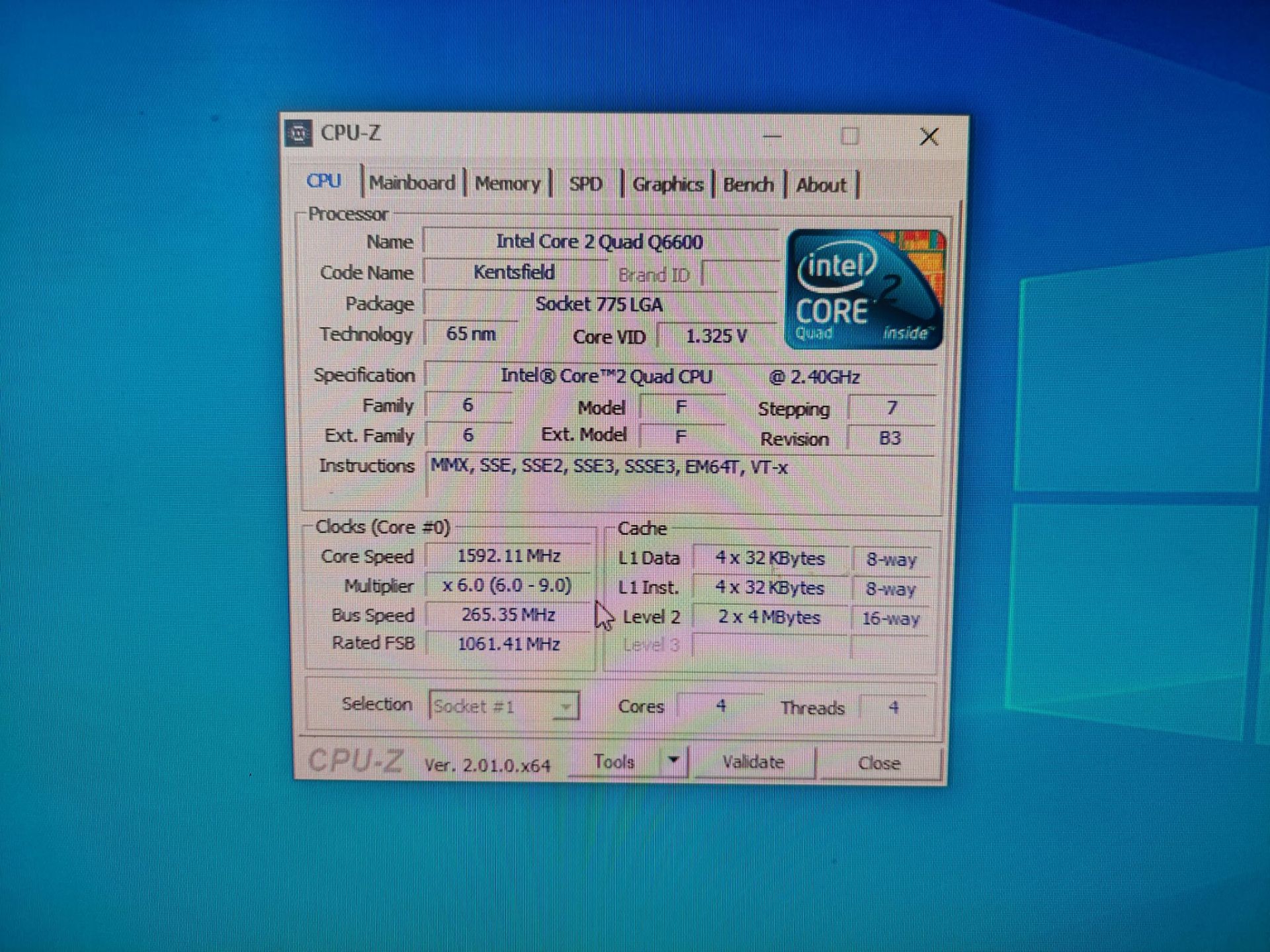The height and width of the screenshot is (952, 1270).
Task: Click the Multiplier x 6.0 value
Action: (x=508, y=585)
